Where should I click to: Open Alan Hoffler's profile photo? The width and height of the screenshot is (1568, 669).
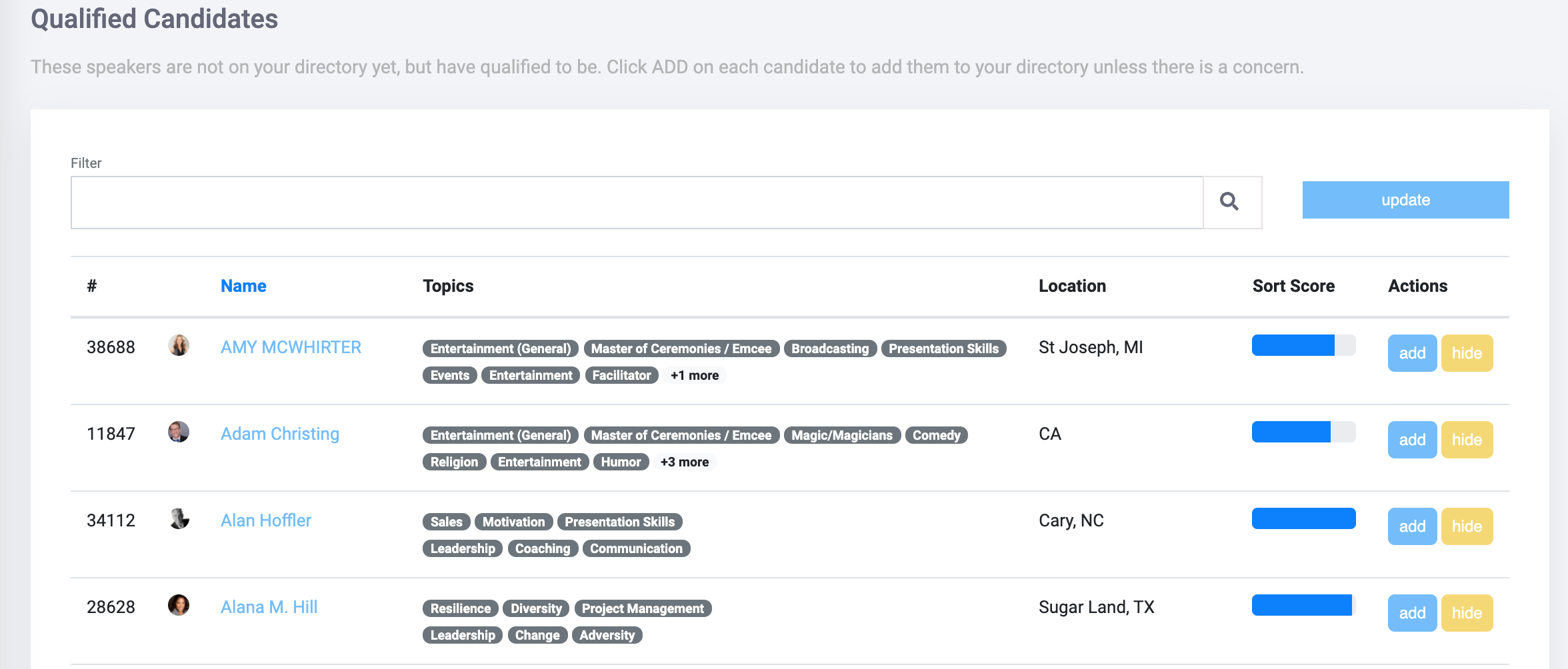click(179, 518)
